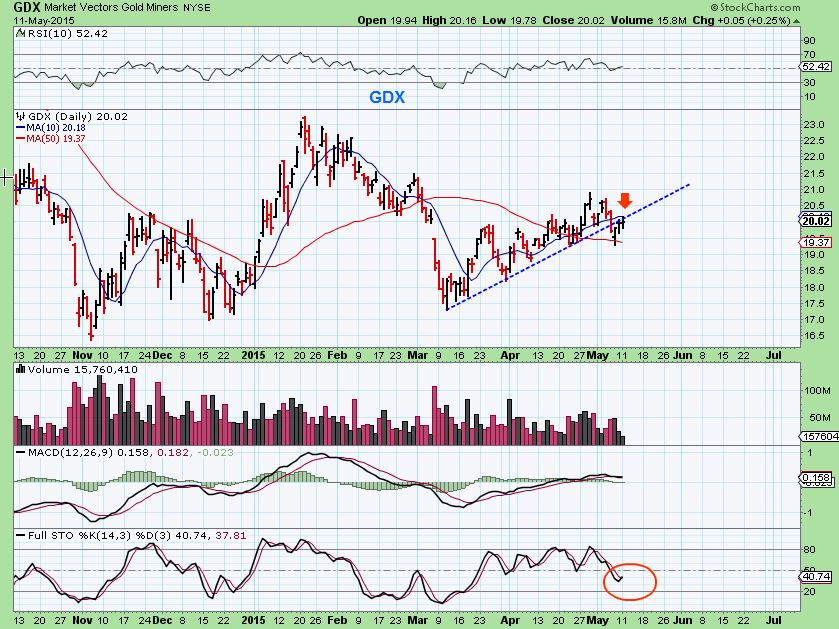839x629 pixels.
Task: Click the MA(50) 19.37 legend entry
Action: pos(56,139)
